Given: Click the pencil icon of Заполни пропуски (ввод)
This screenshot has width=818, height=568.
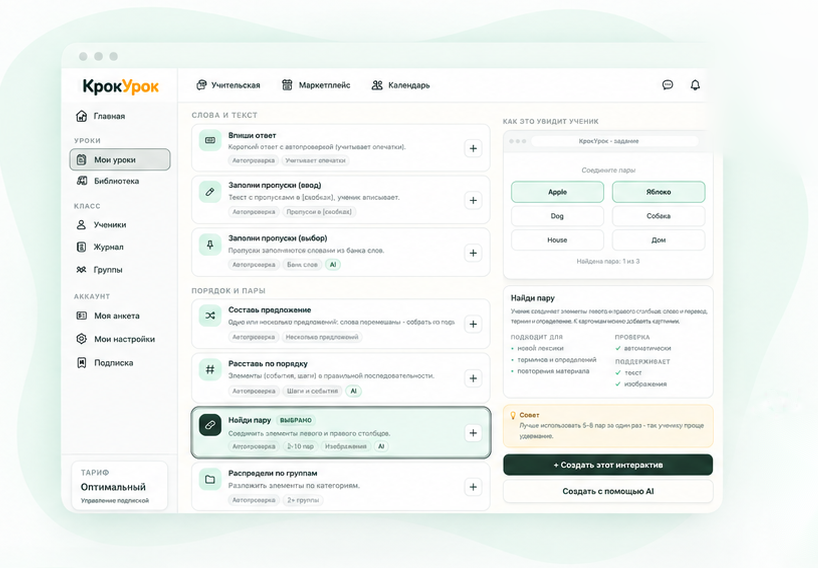Looking at the screenshot, I should tap(210, 192).
